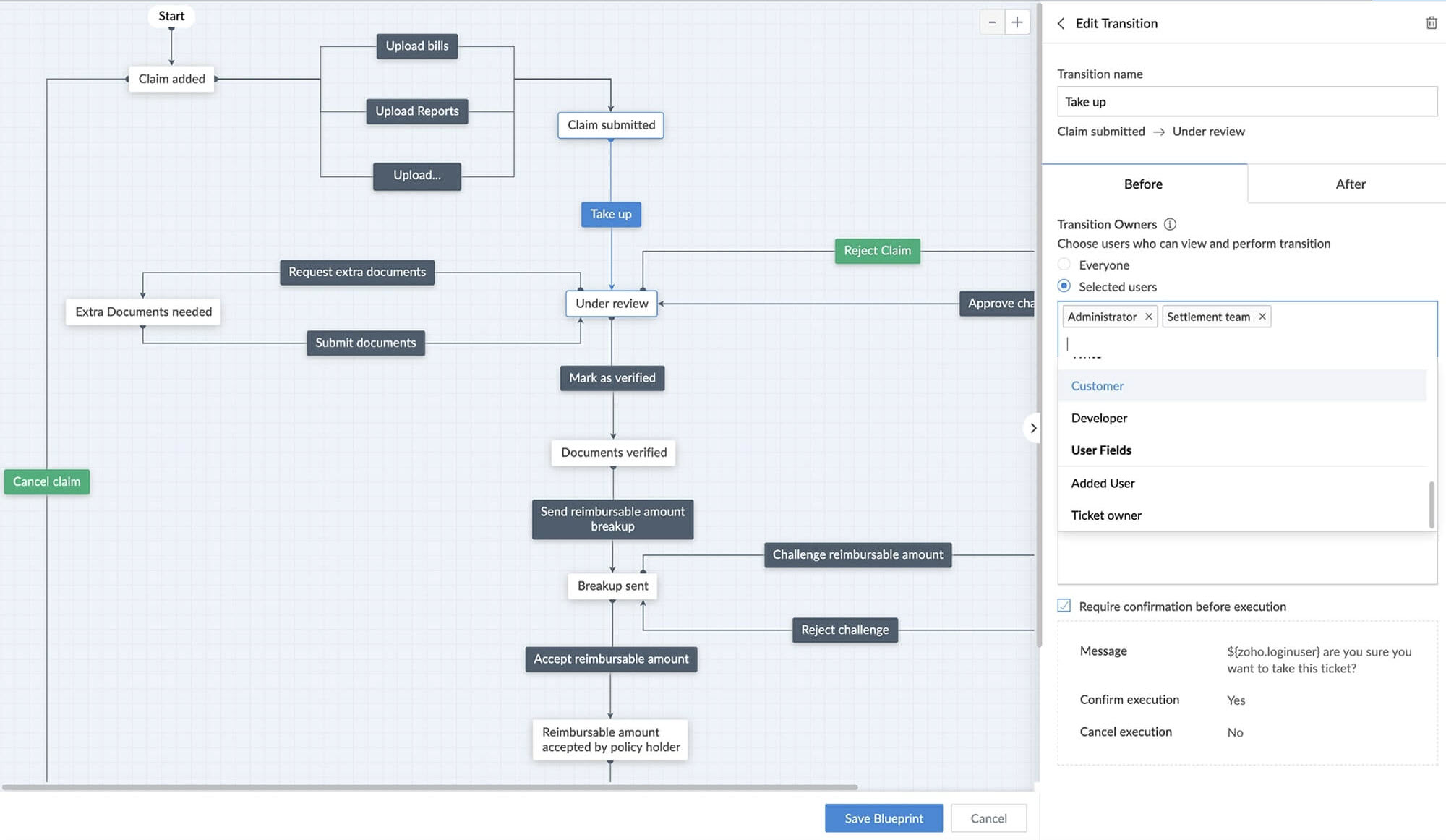Click the Save Blueprint button

(x=884, y=818)
